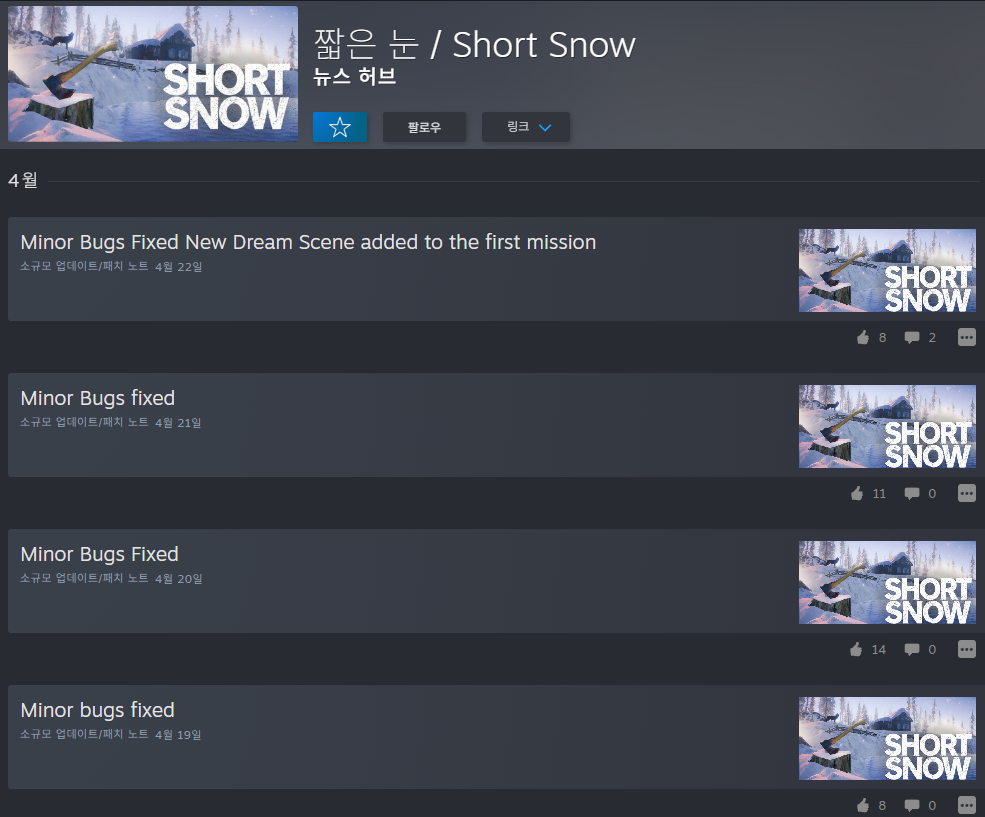The height and width of the screenshot is (817, 985).
Task: Like the April 20 post with 14 thumbs
Action: pos(868,649)
